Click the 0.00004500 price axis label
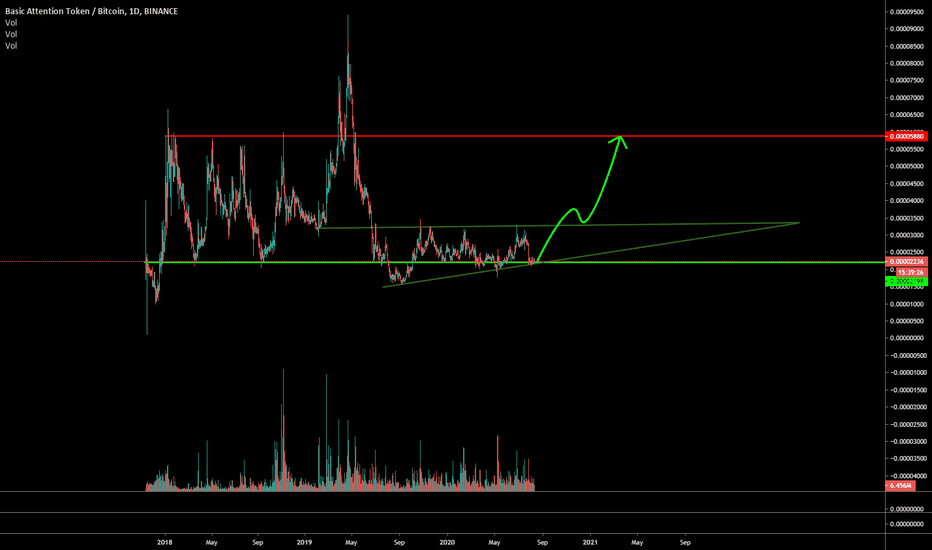 (907, 184)
